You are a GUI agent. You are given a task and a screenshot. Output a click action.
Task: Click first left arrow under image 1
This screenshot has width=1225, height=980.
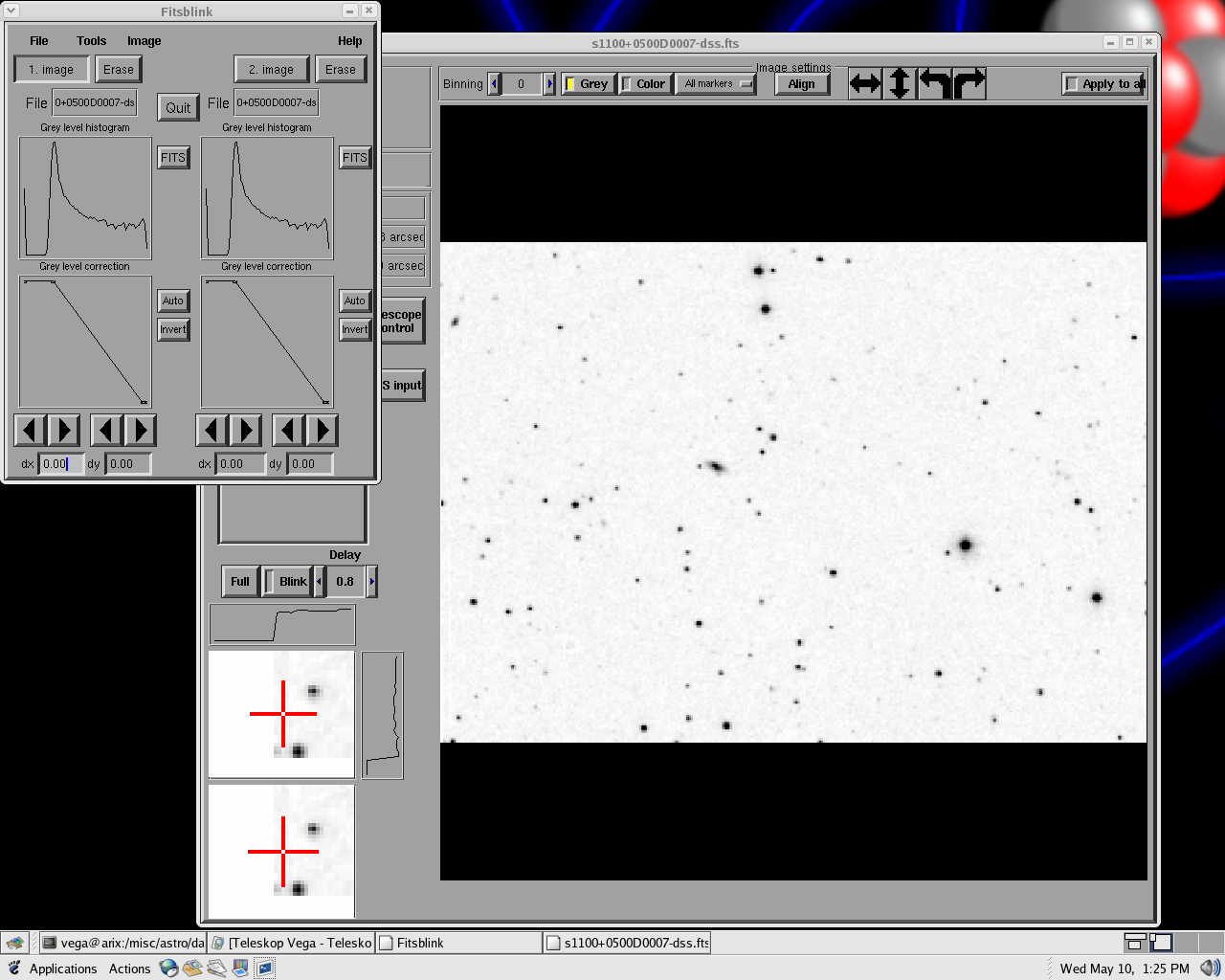[x=30, y=431]
